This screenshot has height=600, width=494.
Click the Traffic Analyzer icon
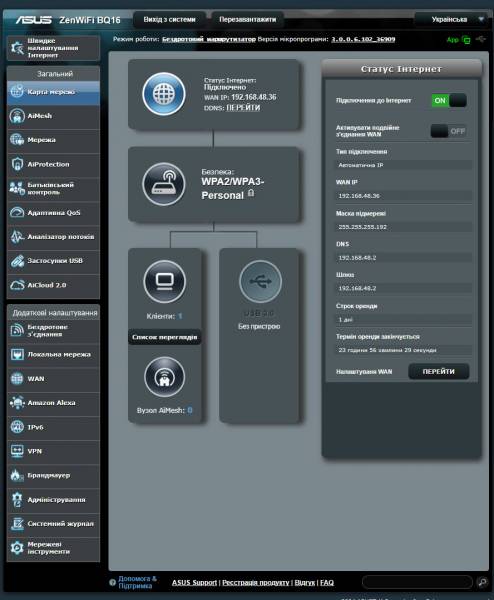tap(17, 237)
